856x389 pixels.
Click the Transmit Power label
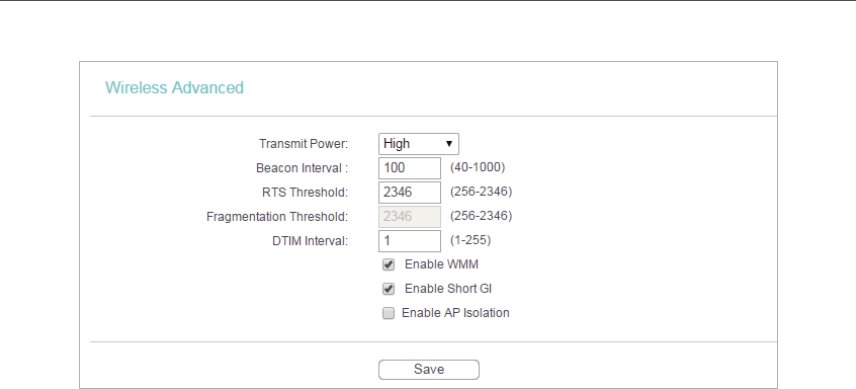304,144
